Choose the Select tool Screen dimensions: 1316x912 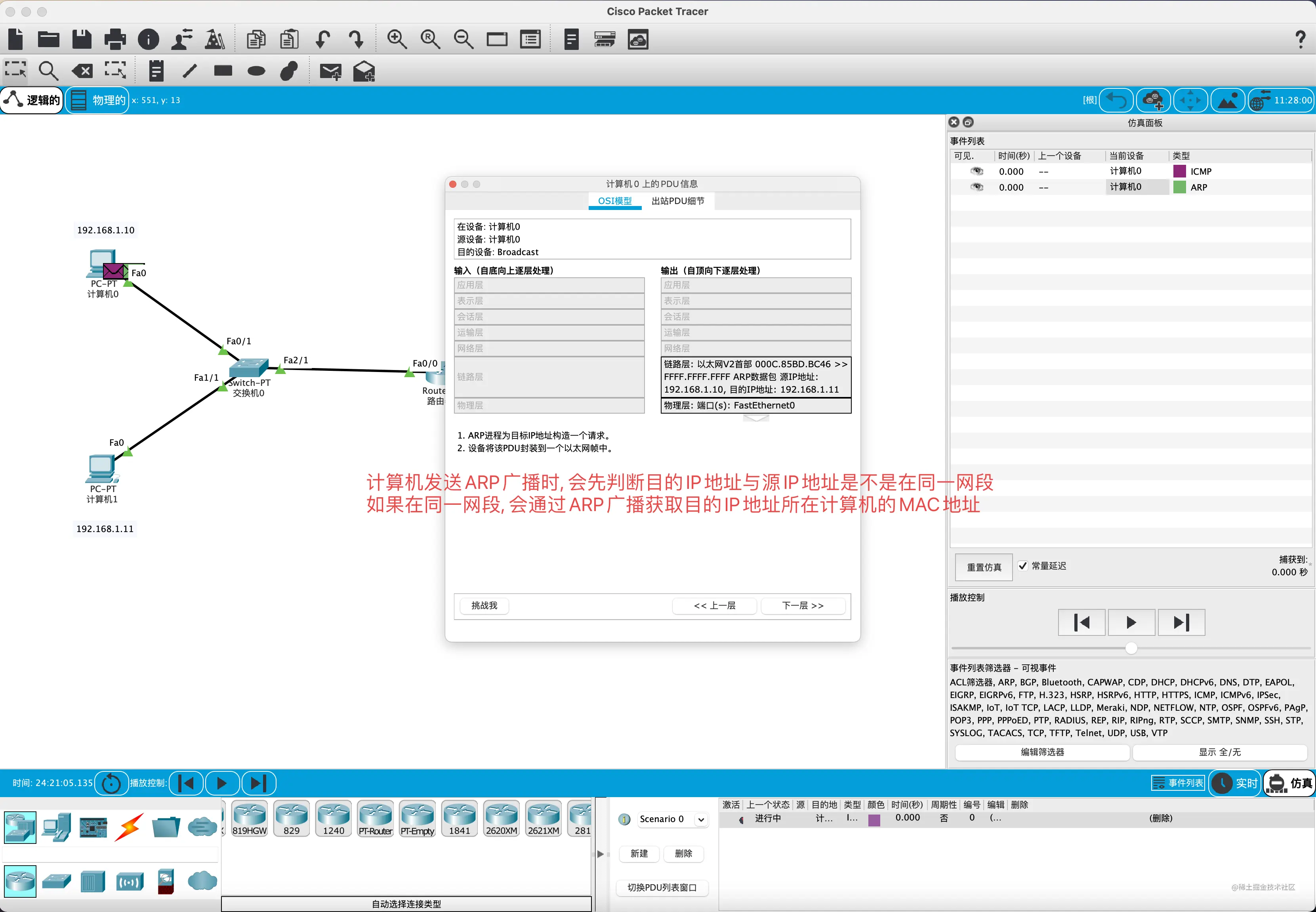pyautogui.click(x=15, y=70)
